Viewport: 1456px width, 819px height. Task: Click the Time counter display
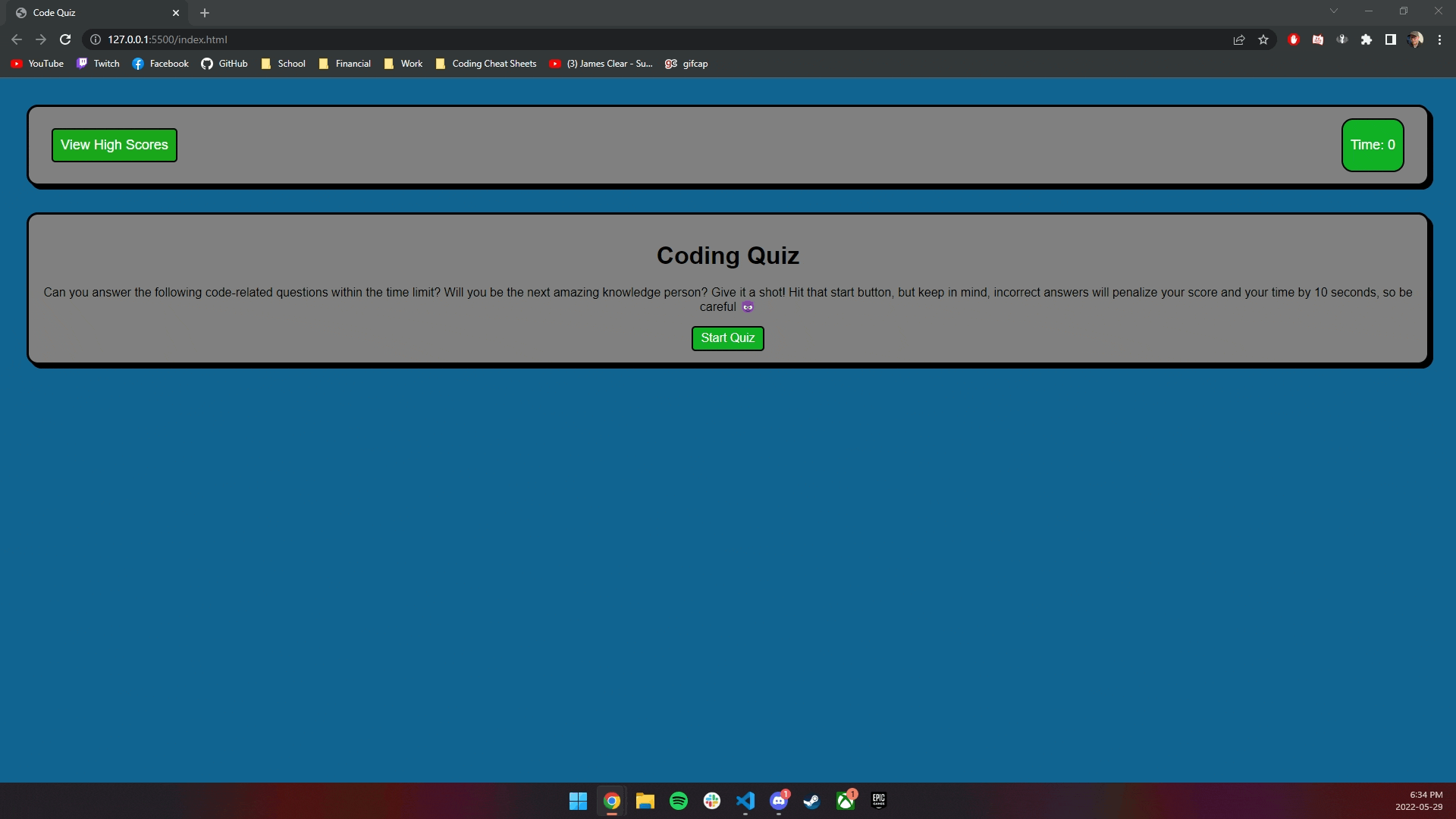[1373, 145]
